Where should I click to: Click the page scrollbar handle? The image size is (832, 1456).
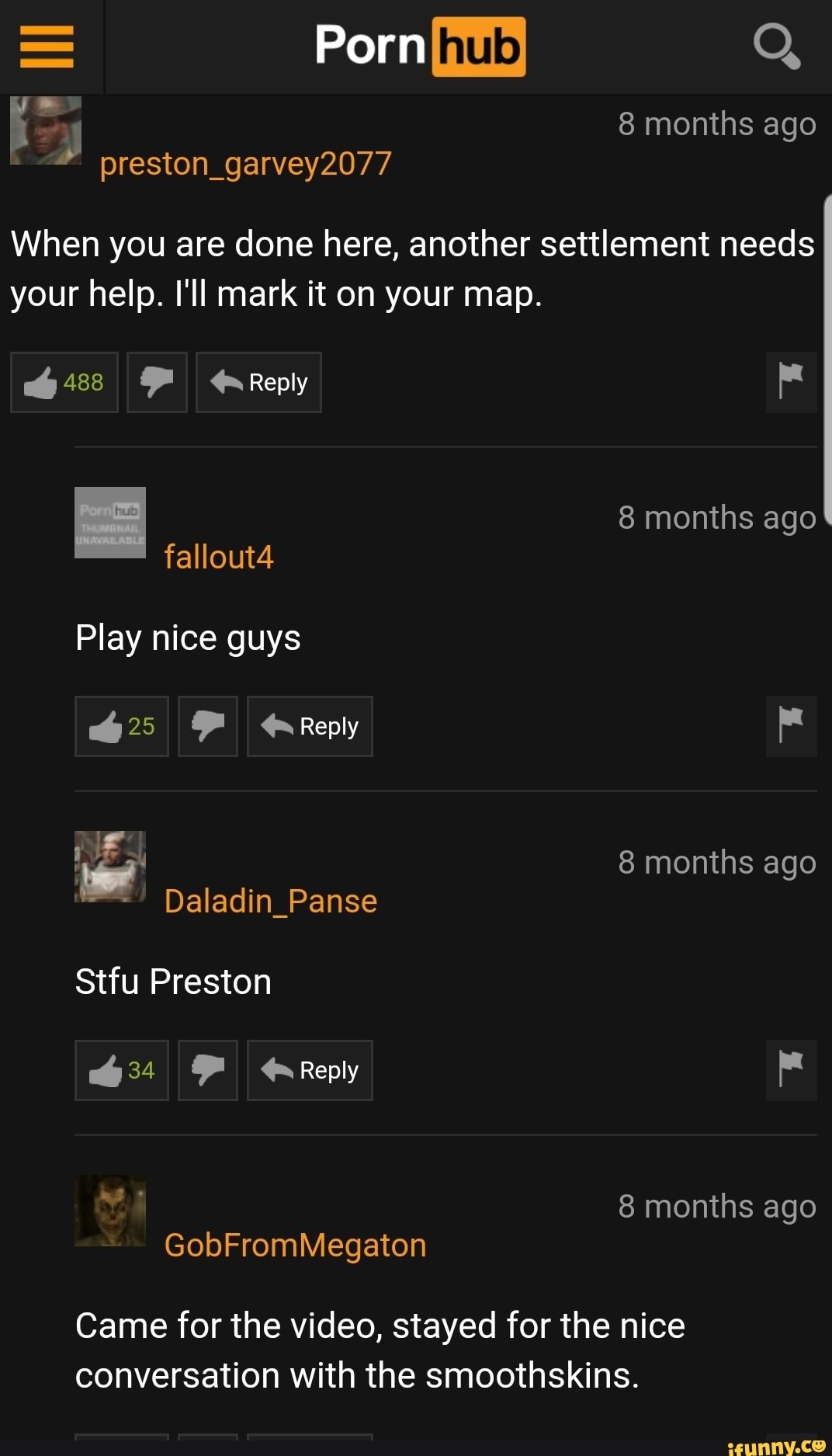pos(827,360)
